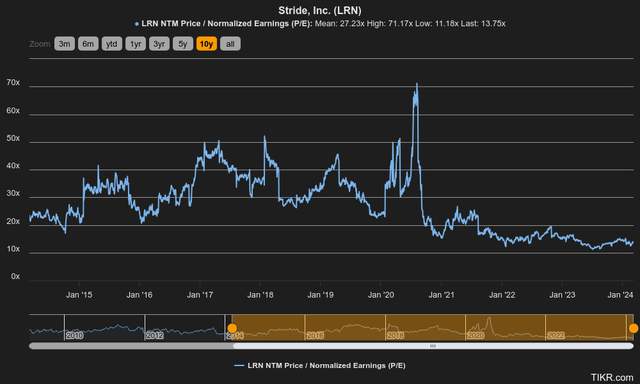Click the 2012 marker in navigator

[155, 335]
